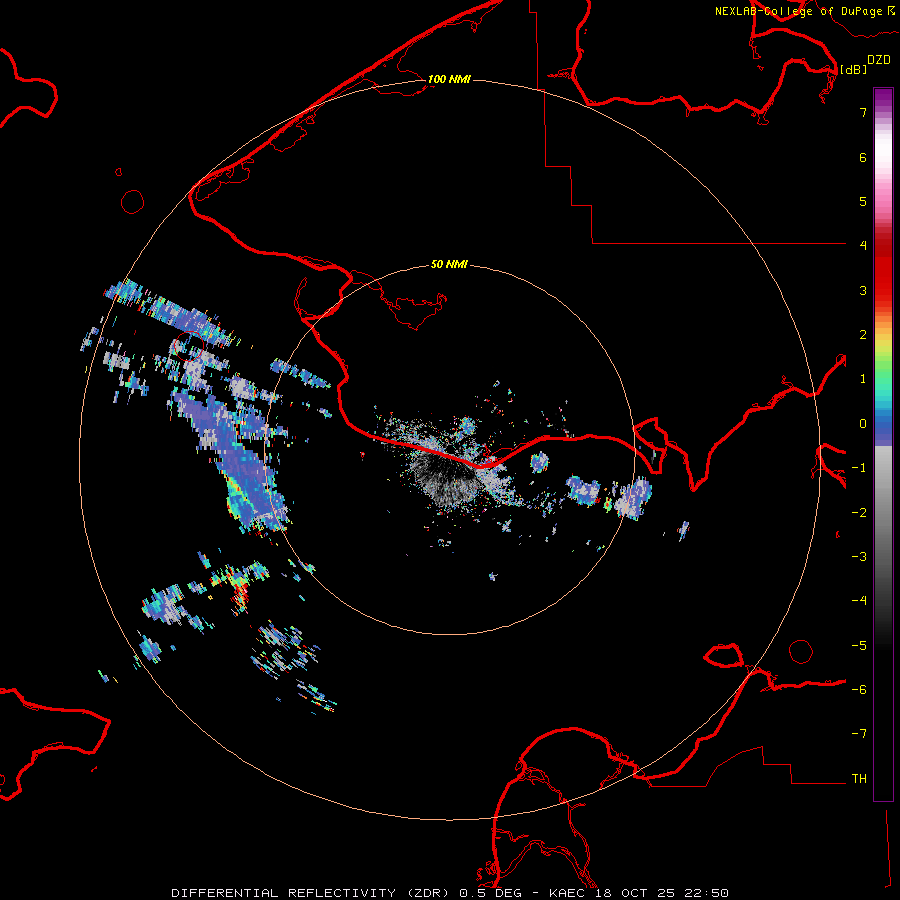Click the small red circle over the western echoes
This screenshot has height=900, width=900.
(189, 346)
